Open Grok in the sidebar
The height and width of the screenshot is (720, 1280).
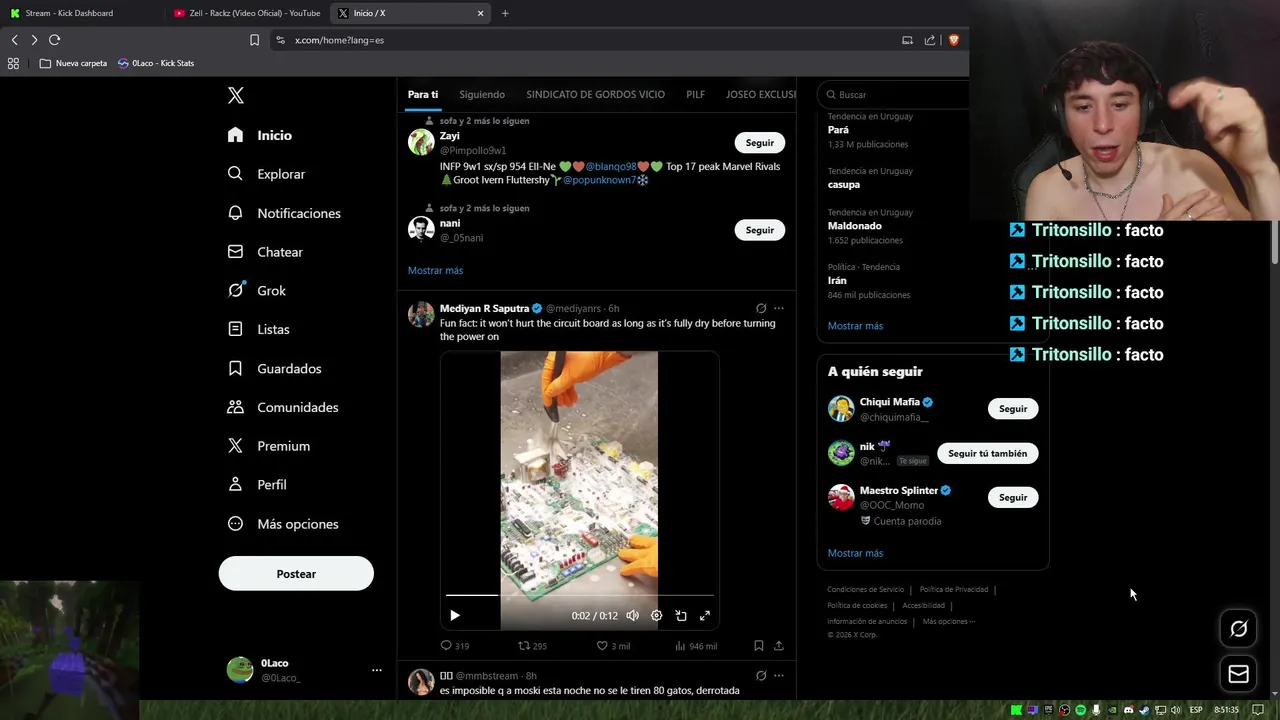257,291
